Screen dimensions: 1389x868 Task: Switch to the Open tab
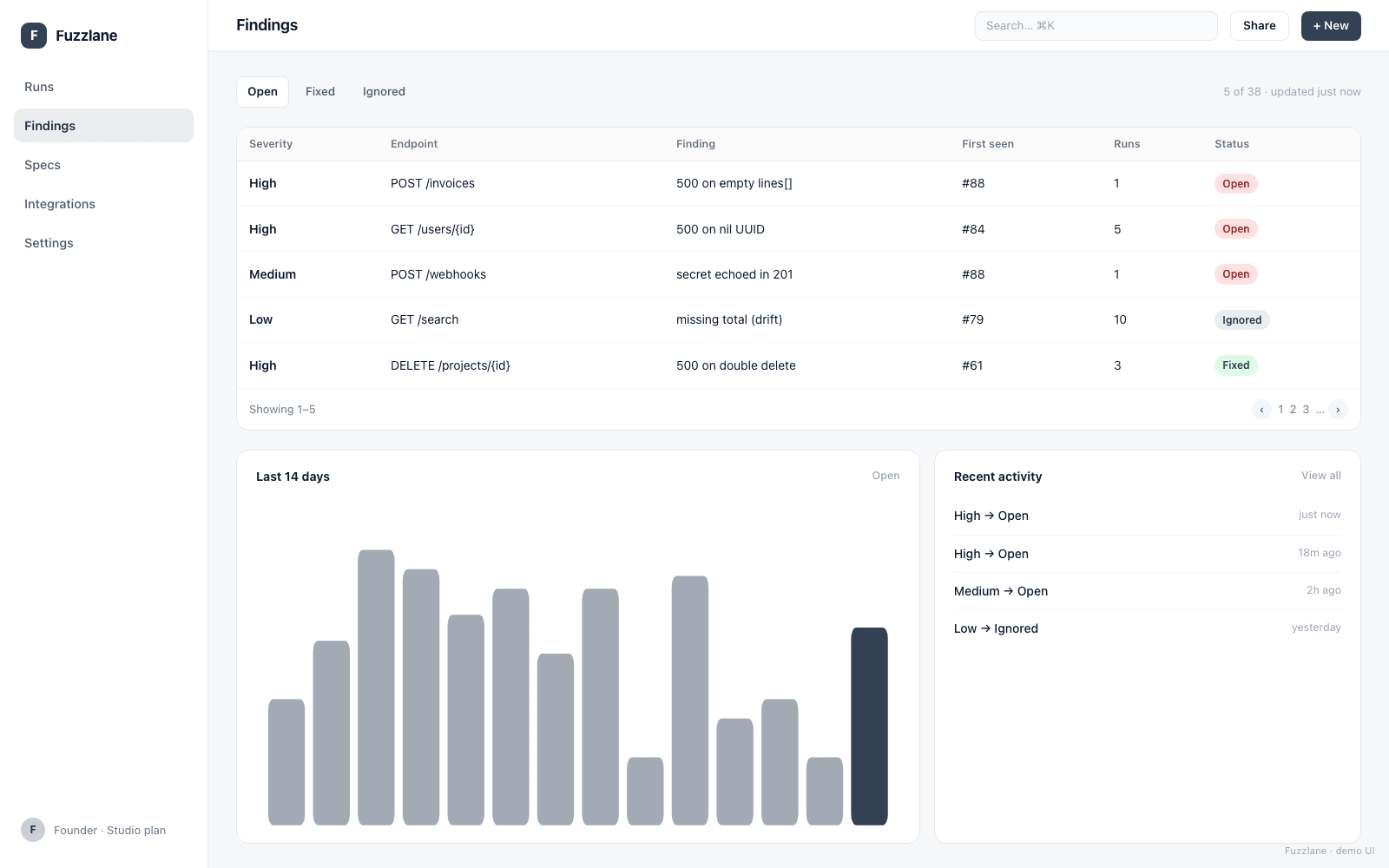pyautogui.click(x=262, y=92)
